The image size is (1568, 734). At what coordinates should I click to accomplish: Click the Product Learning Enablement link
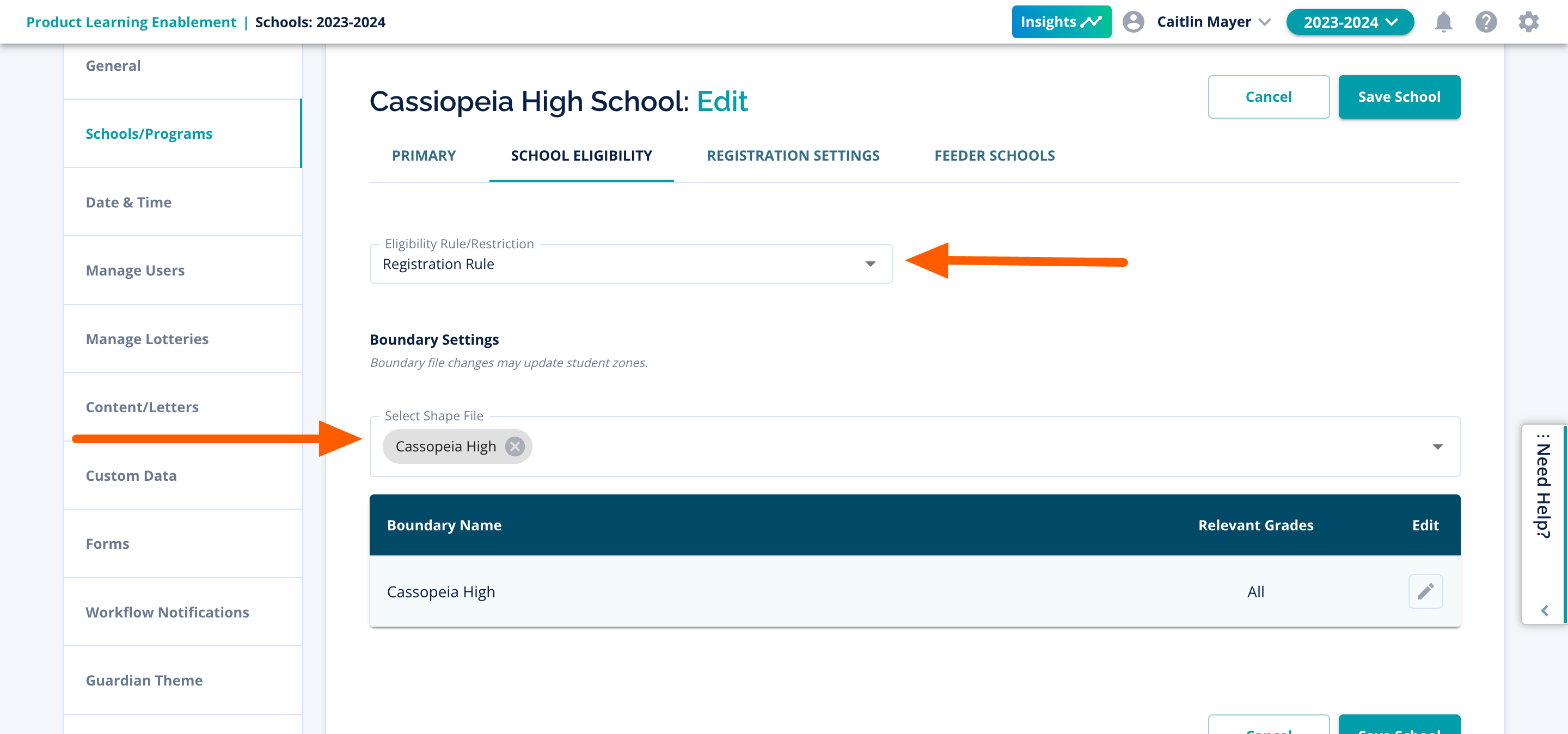(131, 22)
